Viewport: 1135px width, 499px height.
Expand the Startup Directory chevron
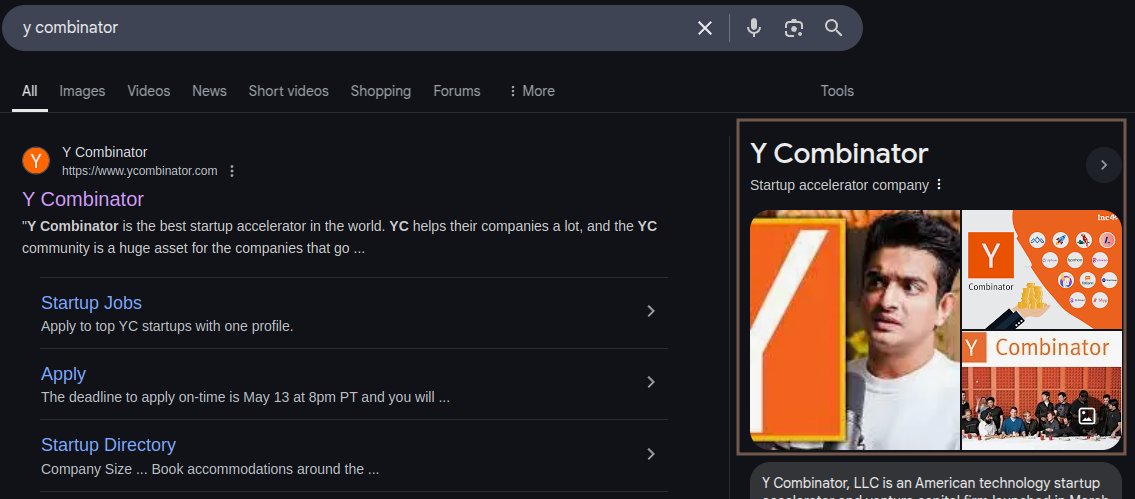click(651, 453)
